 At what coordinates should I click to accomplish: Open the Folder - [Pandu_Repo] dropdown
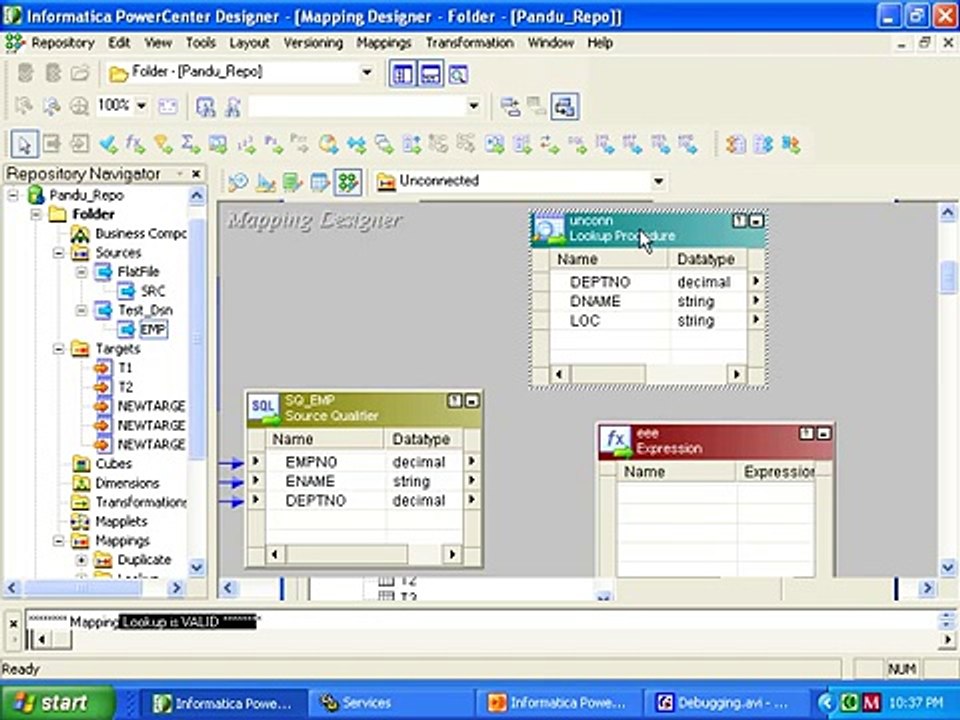point(367,72)
